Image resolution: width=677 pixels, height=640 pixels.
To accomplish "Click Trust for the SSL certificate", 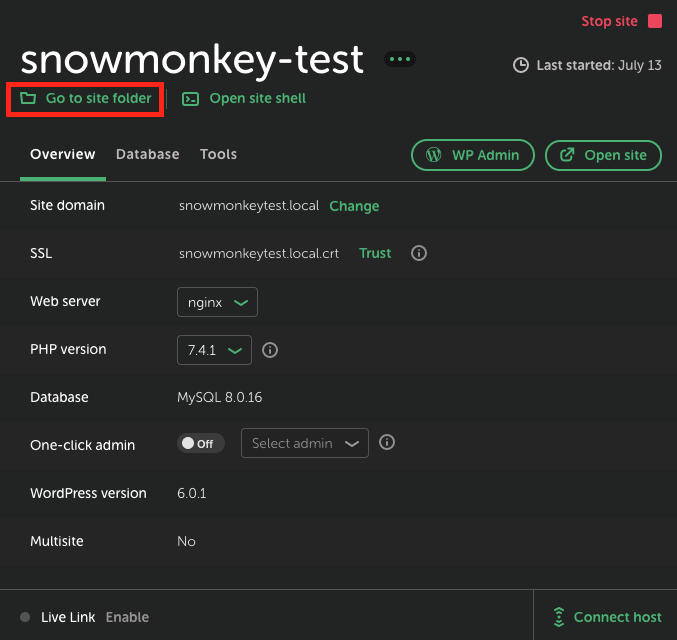I will [375, 253].
